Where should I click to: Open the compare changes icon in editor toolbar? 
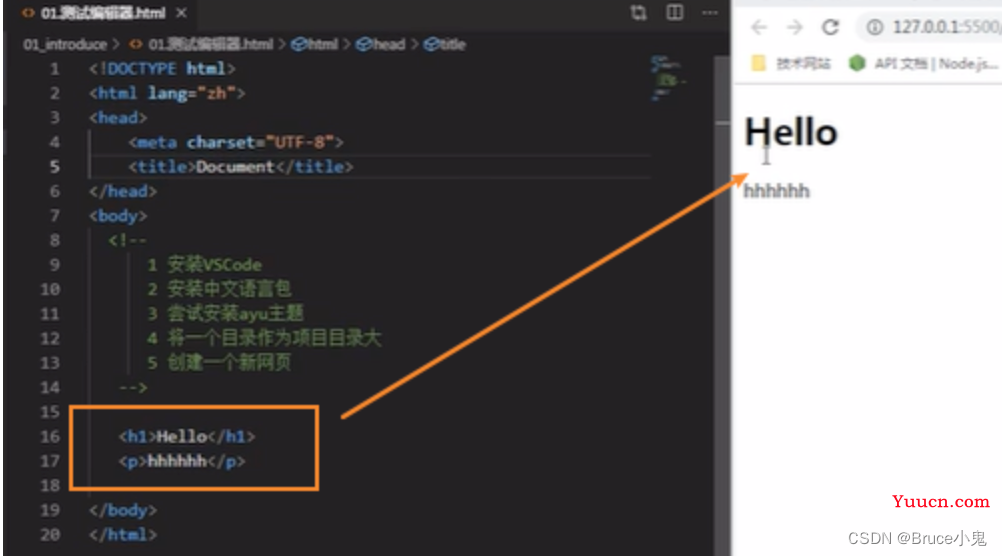638,13
